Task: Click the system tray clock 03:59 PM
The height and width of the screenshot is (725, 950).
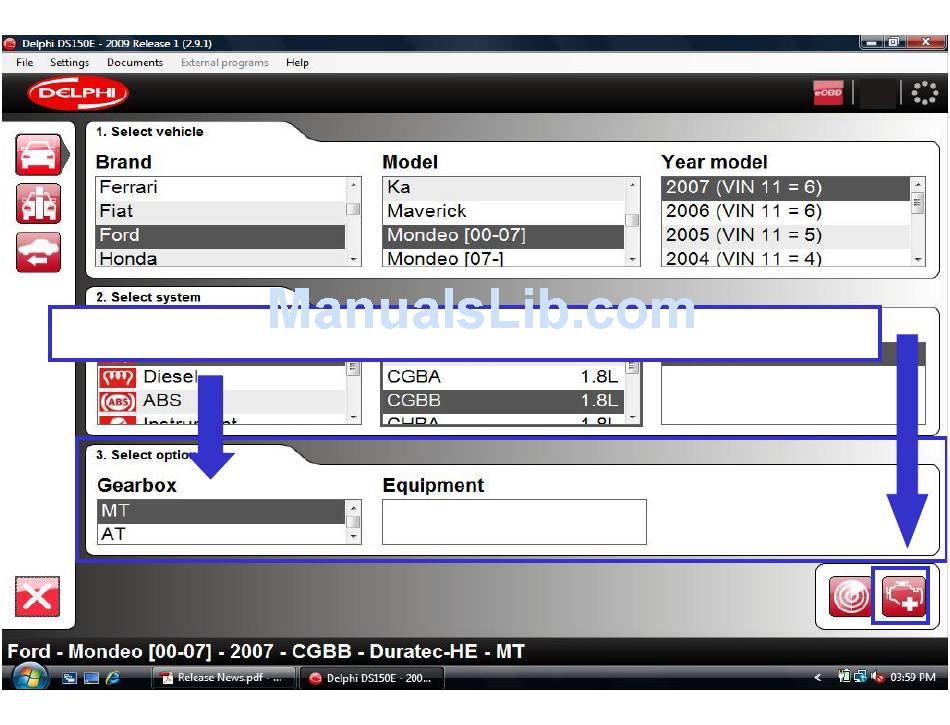Action: point(912,677)
